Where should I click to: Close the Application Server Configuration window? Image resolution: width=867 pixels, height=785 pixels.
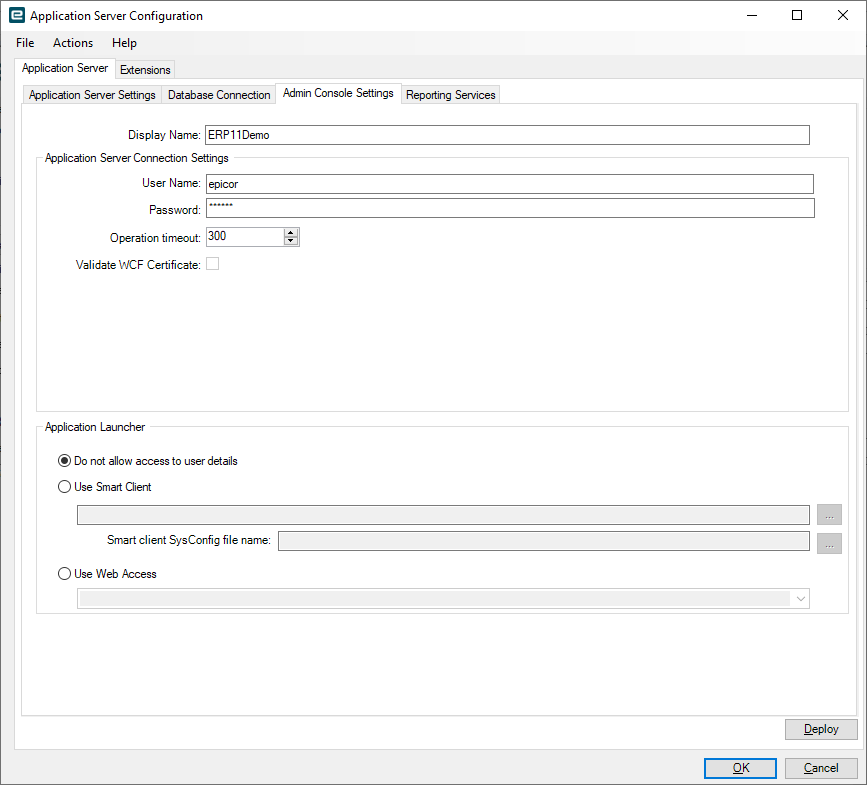coord(843,15)
